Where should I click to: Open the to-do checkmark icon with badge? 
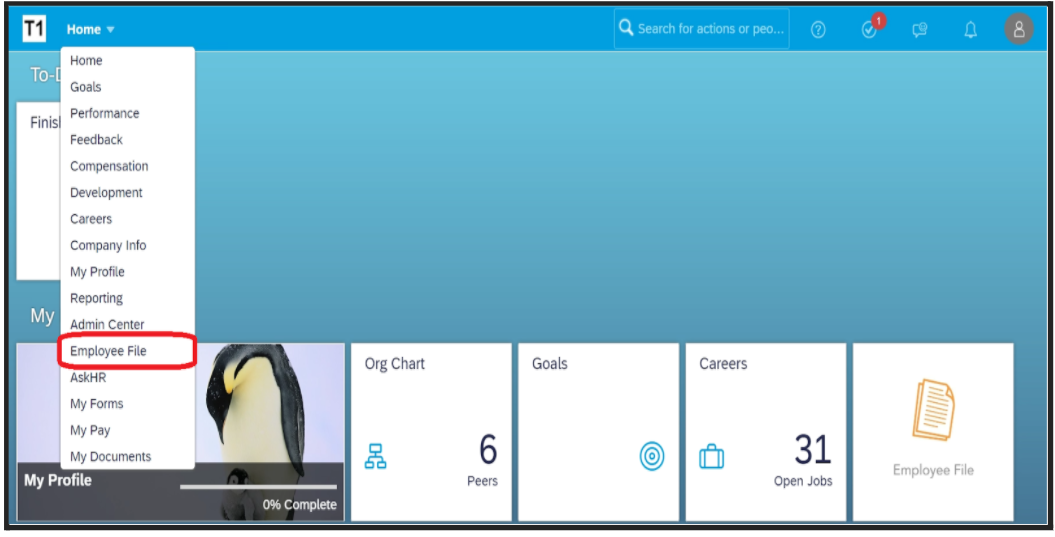869,30
